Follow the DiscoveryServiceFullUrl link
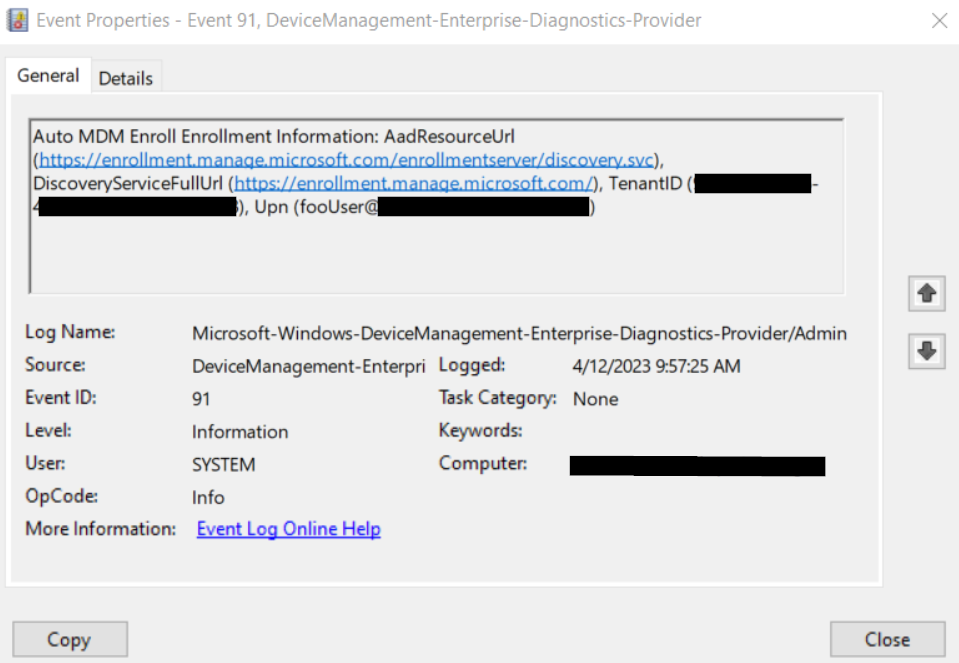Screen dimensions: 959x663 coord(415,183)
